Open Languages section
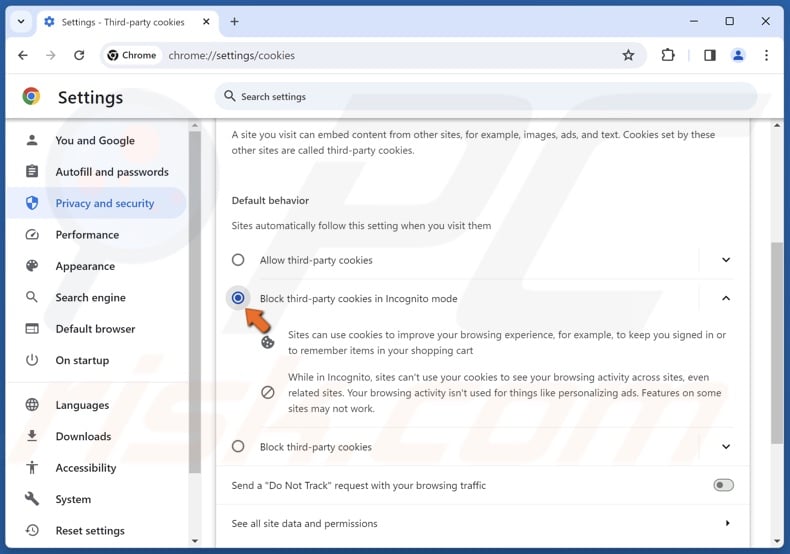790x554 pixels. [x=96, y=405]
